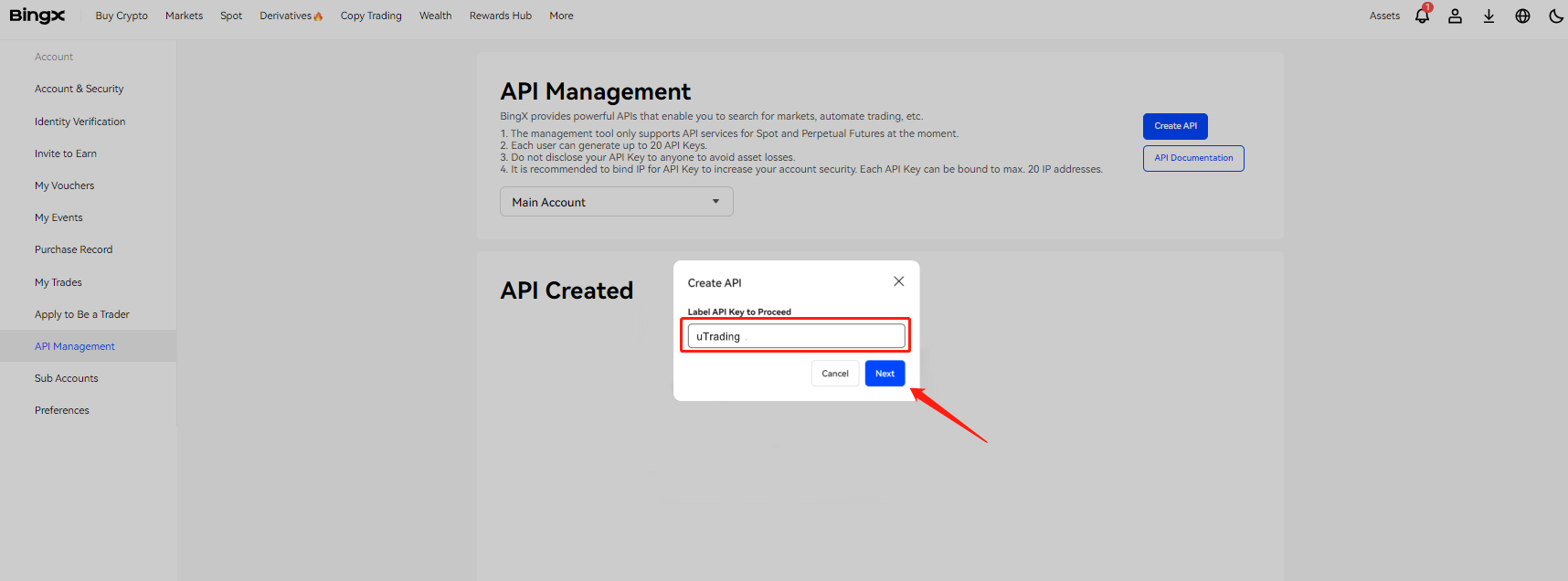Open Invite to Earn page
Image resolution: width=1568 pixels, height=581 pixels.
coord(66,153)
